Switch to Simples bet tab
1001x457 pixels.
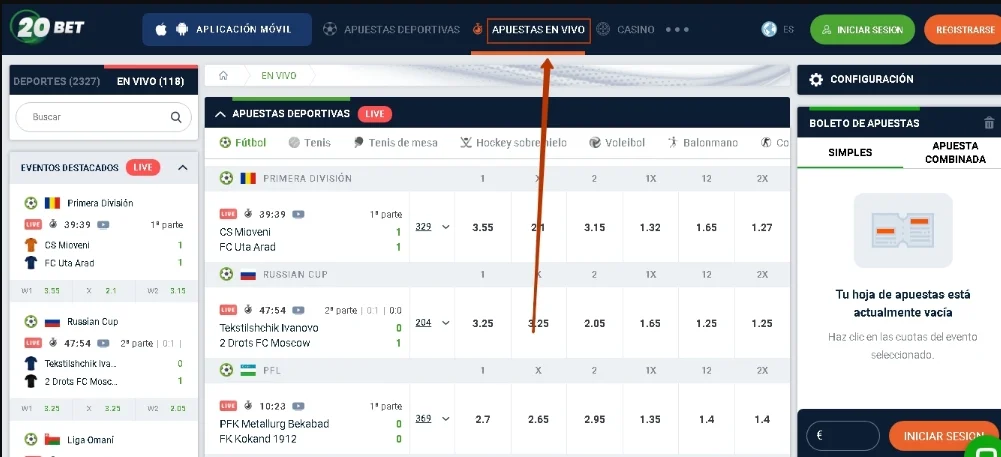pos(850,153)
